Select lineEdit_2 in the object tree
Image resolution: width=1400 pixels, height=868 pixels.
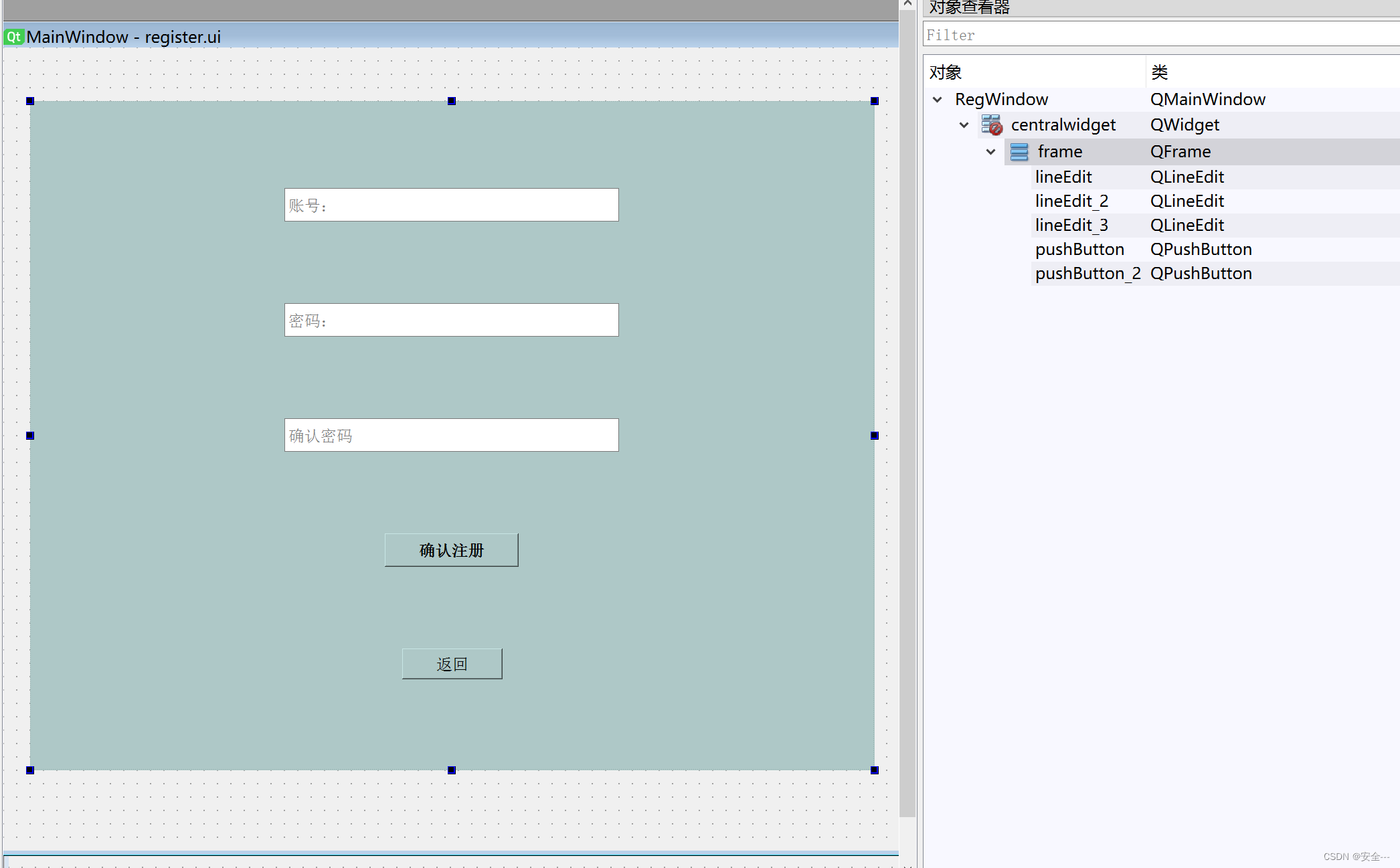coord(1071,201)
